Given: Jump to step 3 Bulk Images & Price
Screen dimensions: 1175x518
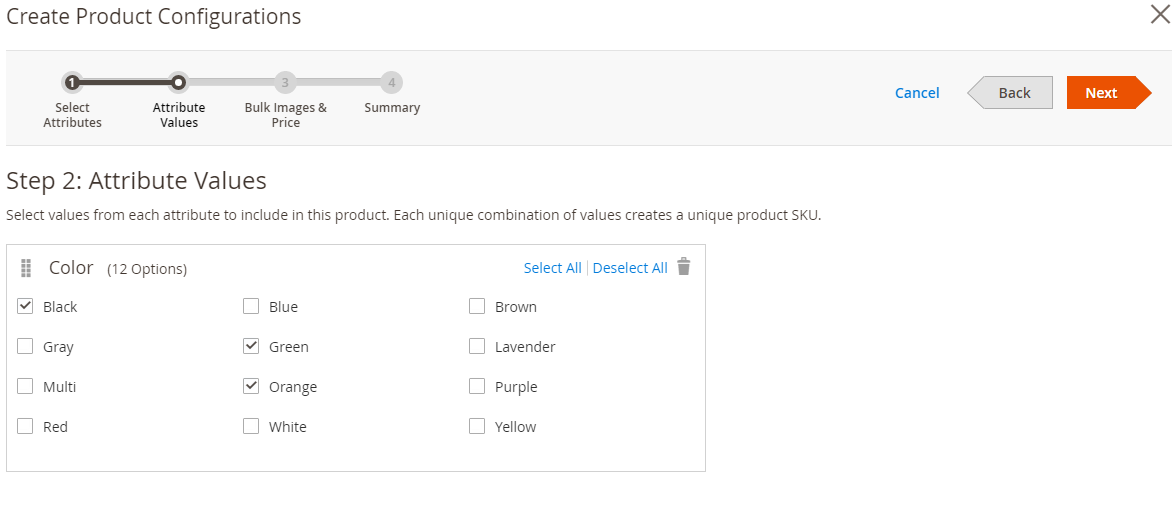Looking at the screenshot, I should click(285, 82).
